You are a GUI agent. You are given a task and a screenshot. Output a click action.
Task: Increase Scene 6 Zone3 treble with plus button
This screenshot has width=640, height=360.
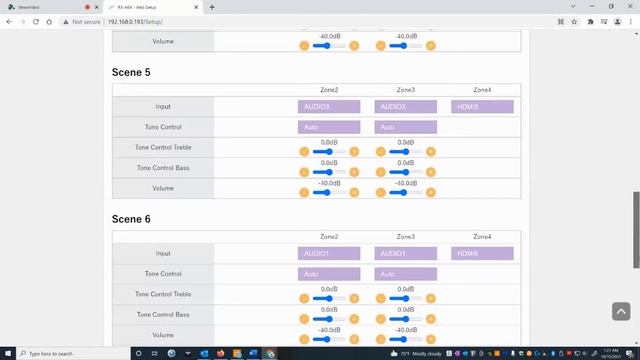pyautogui.click(x=431, y=299)
